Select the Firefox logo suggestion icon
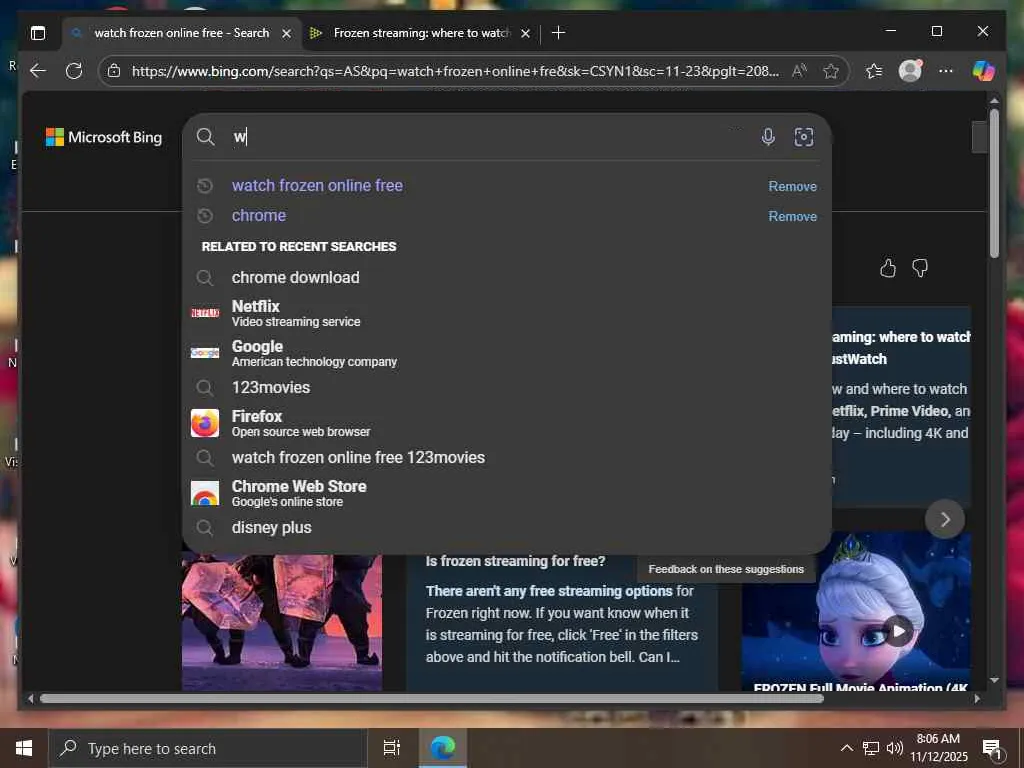 tap(204, 423)
